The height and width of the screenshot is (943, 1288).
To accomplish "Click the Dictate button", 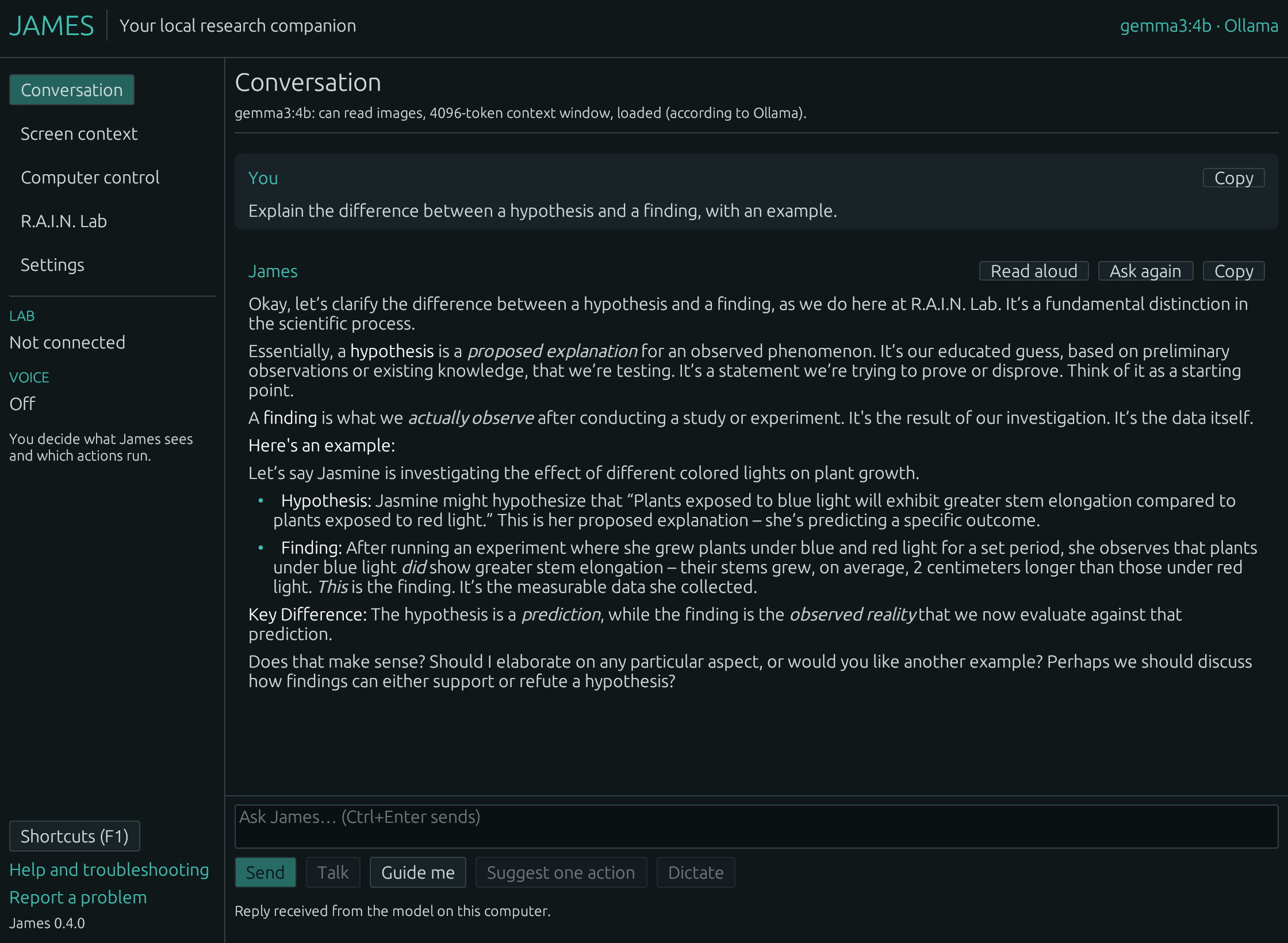I will tap(696, 872).
